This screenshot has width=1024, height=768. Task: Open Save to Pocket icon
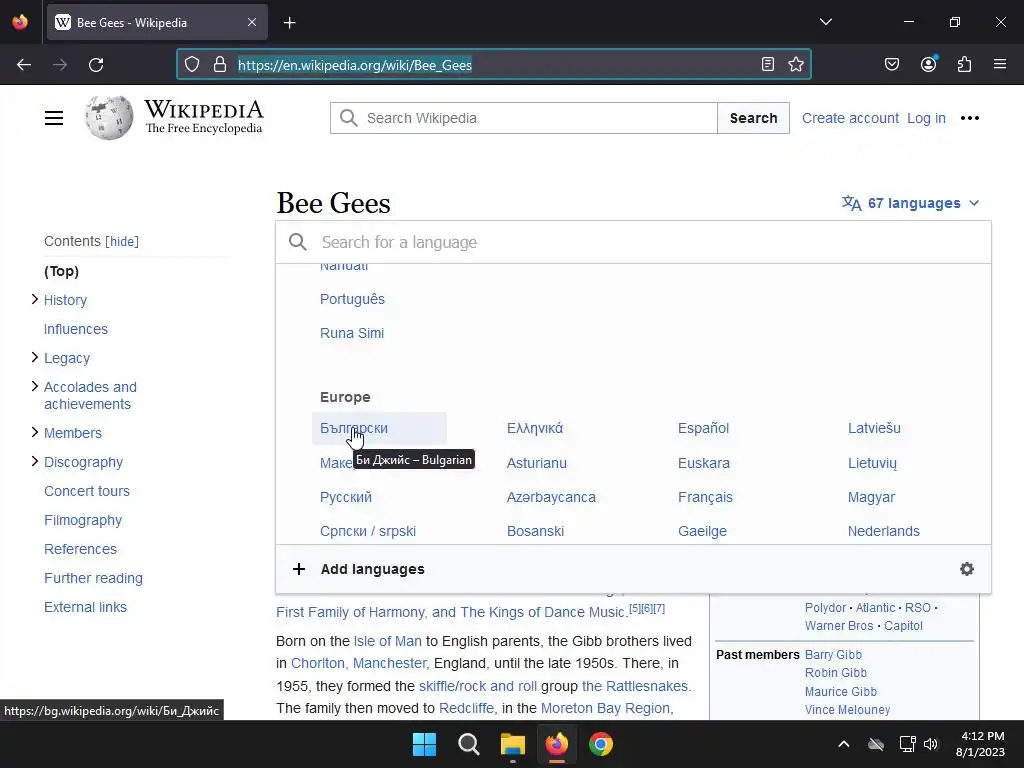coord(891,64)
